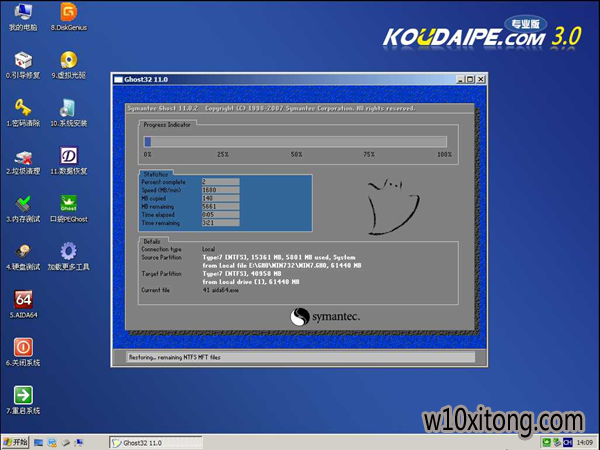Select the 1.密码清除 password key icon
Screen dimensions: 600x450
(23, 113)
